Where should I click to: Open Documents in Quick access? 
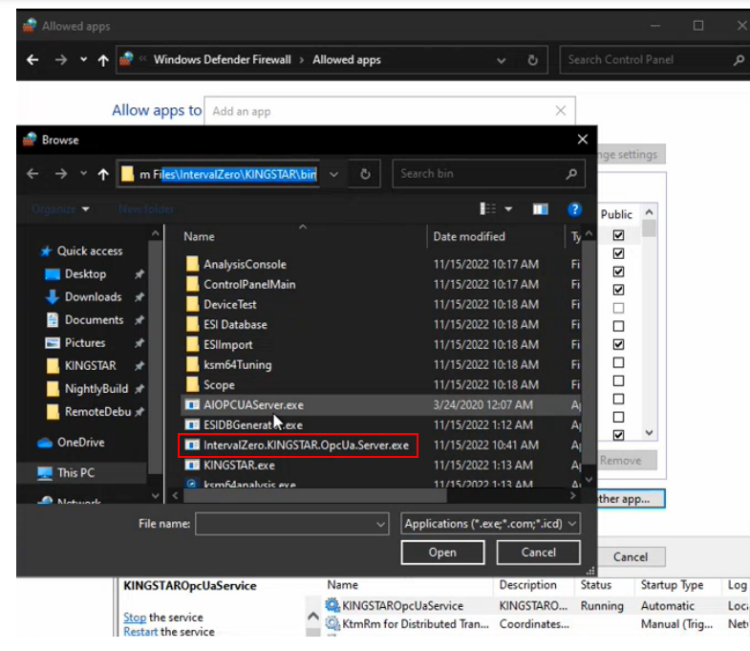click(94, 320)
